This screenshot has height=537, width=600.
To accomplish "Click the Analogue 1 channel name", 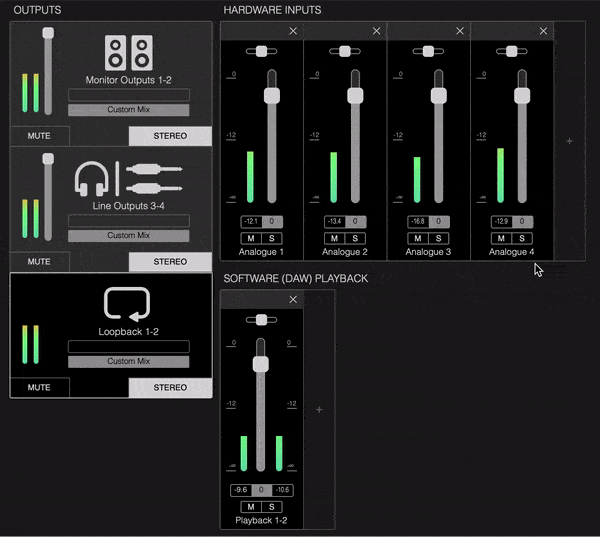I will click(x=261, y=252).
